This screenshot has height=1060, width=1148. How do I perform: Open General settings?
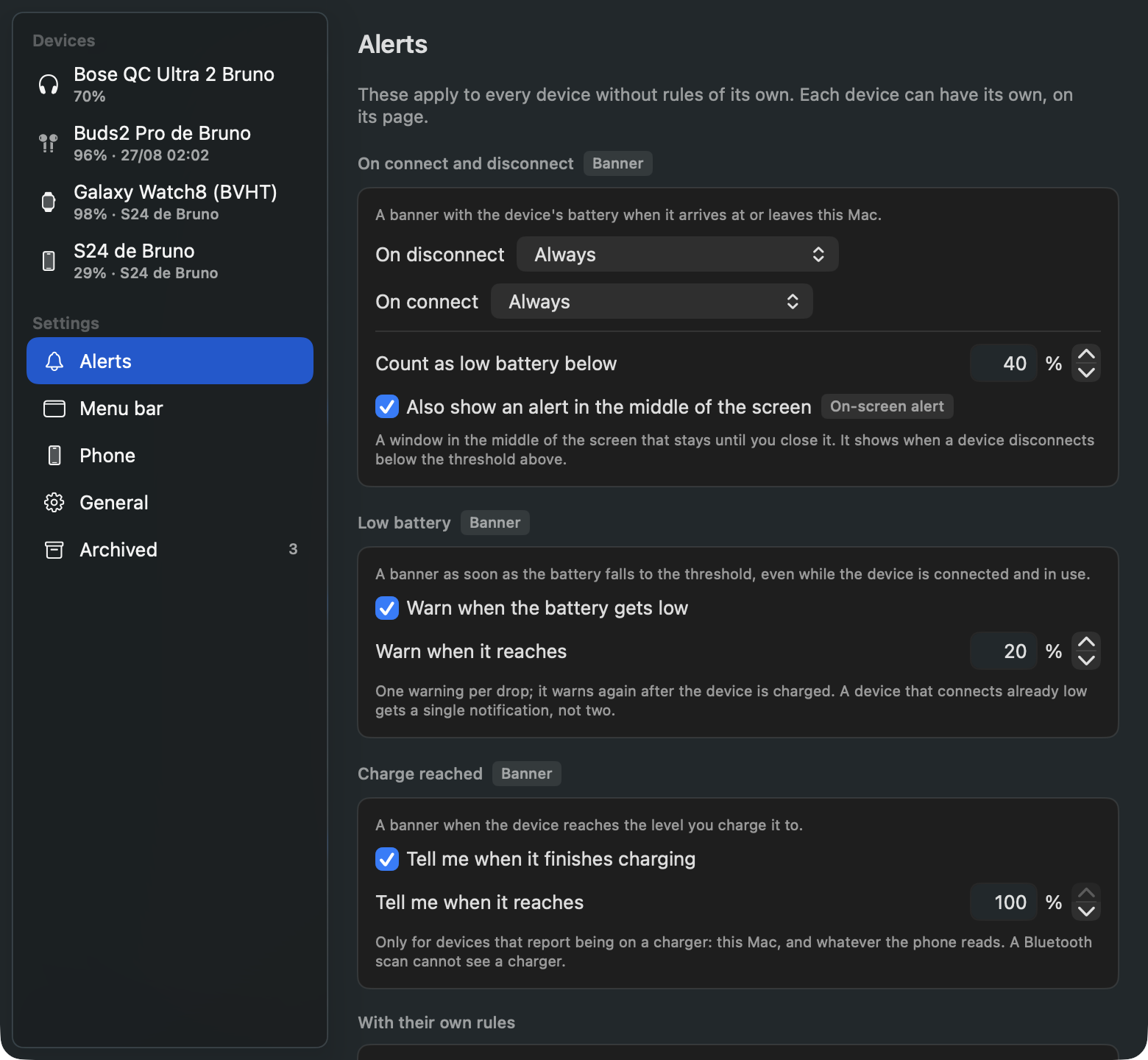coord(170,503)
